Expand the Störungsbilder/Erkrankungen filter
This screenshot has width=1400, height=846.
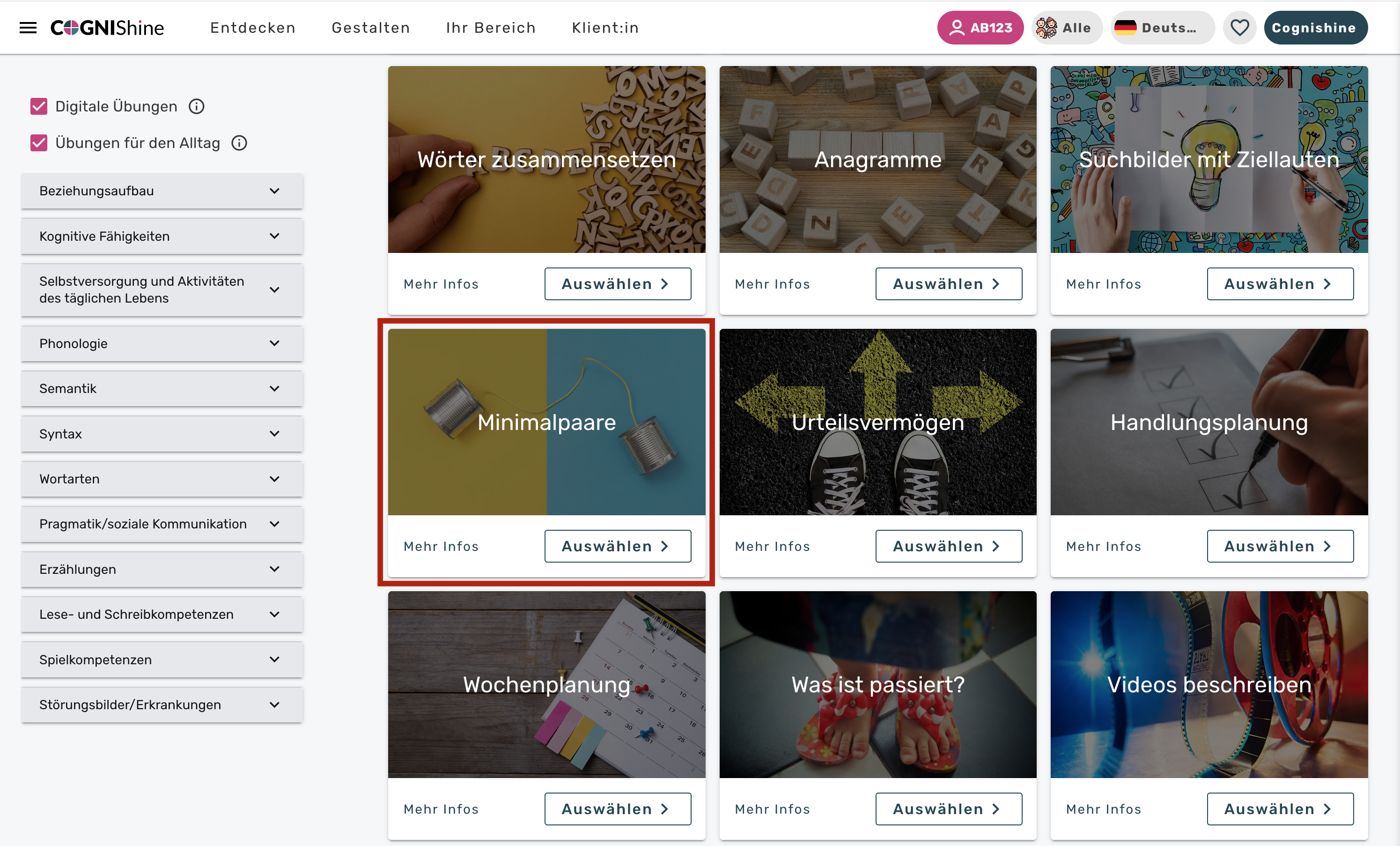[x=162, y=705]
